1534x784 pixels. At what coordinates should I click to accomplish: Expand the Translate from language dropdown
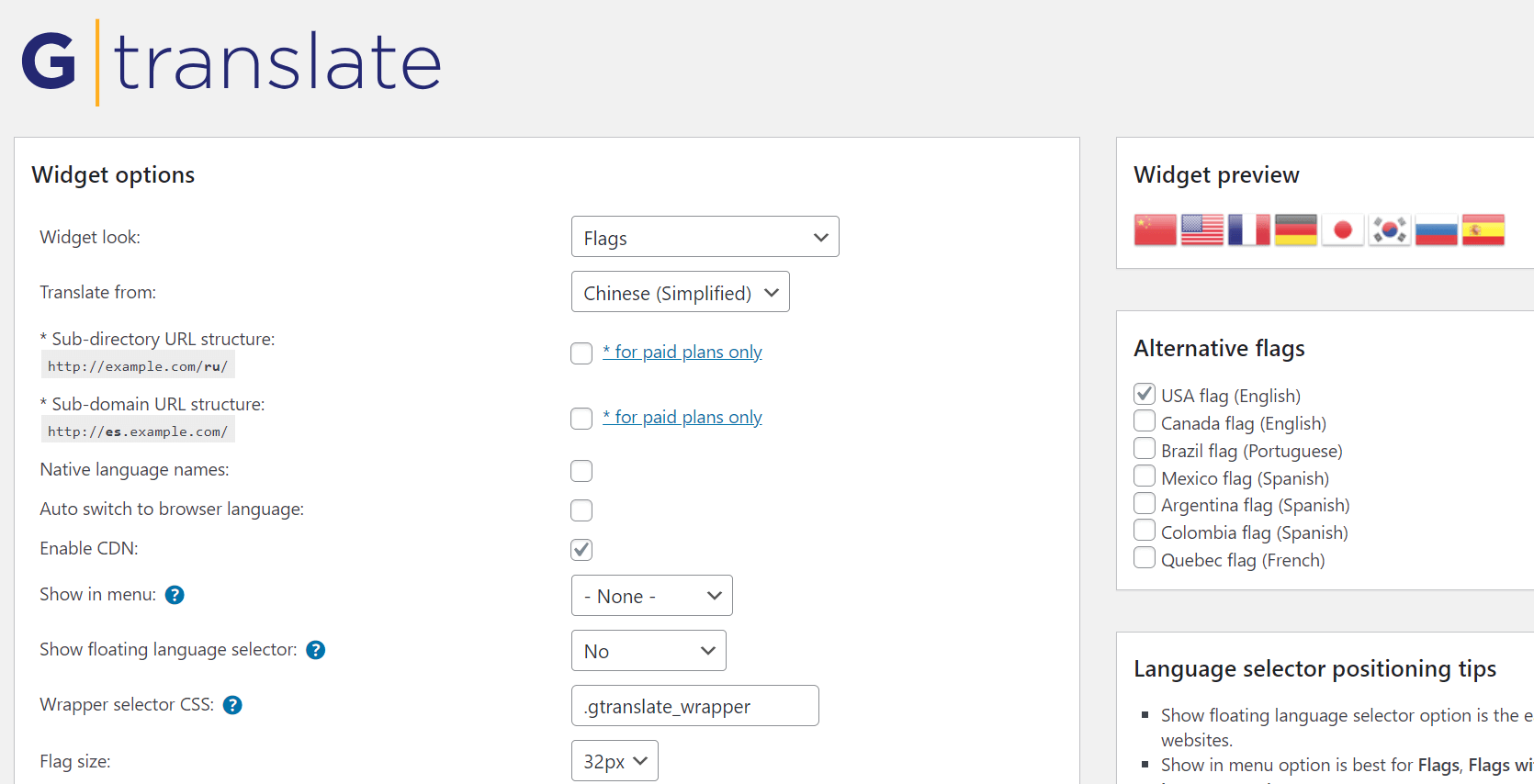coord(680,292)
